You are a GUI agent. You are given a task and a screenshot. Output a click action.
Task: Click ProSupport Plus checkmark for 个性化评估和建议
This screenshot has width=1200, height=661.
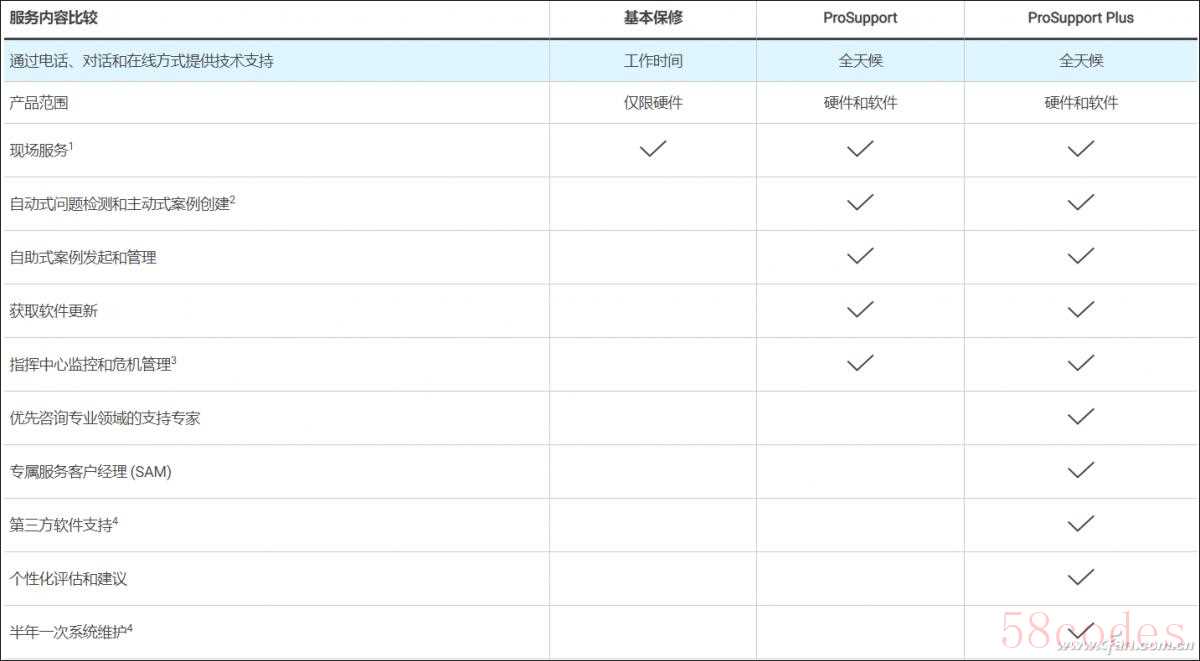point(1081,577)
